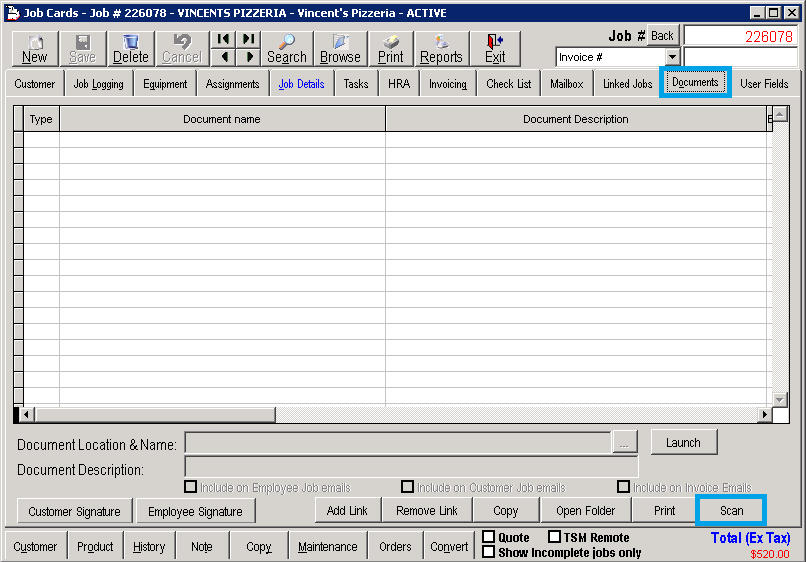Delete the current job card
This screenshot has width=806, height=562.
click(130, 48)
